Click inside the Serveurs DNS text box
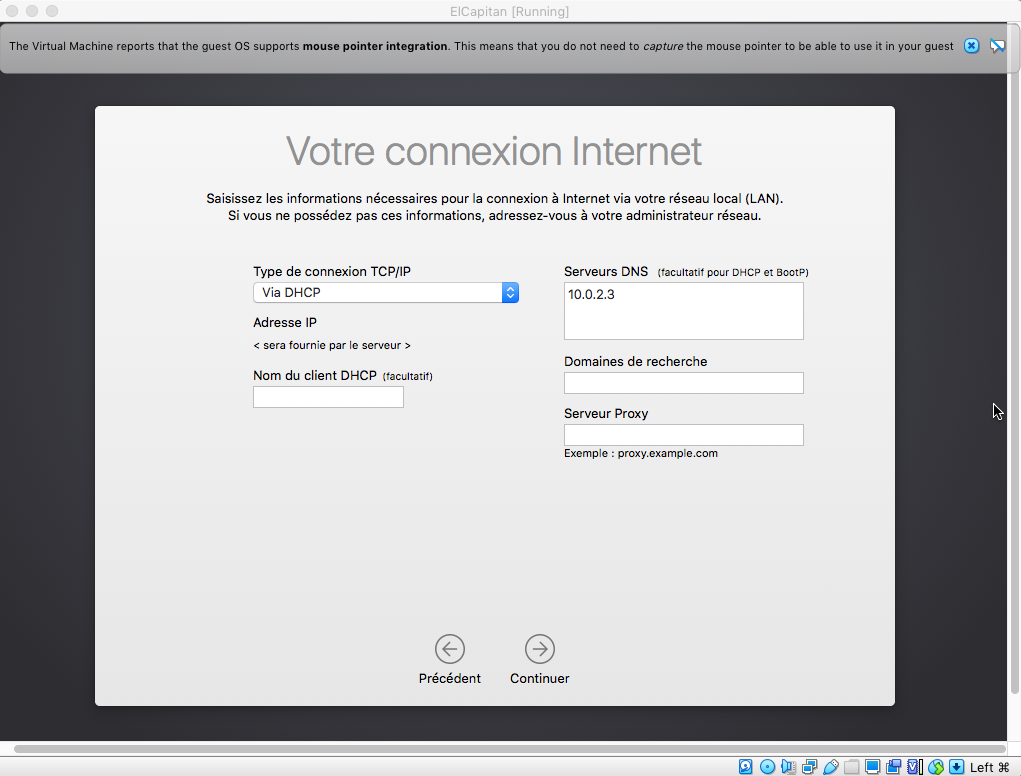Screen dimensions: 1021x776 pos(684,311)
